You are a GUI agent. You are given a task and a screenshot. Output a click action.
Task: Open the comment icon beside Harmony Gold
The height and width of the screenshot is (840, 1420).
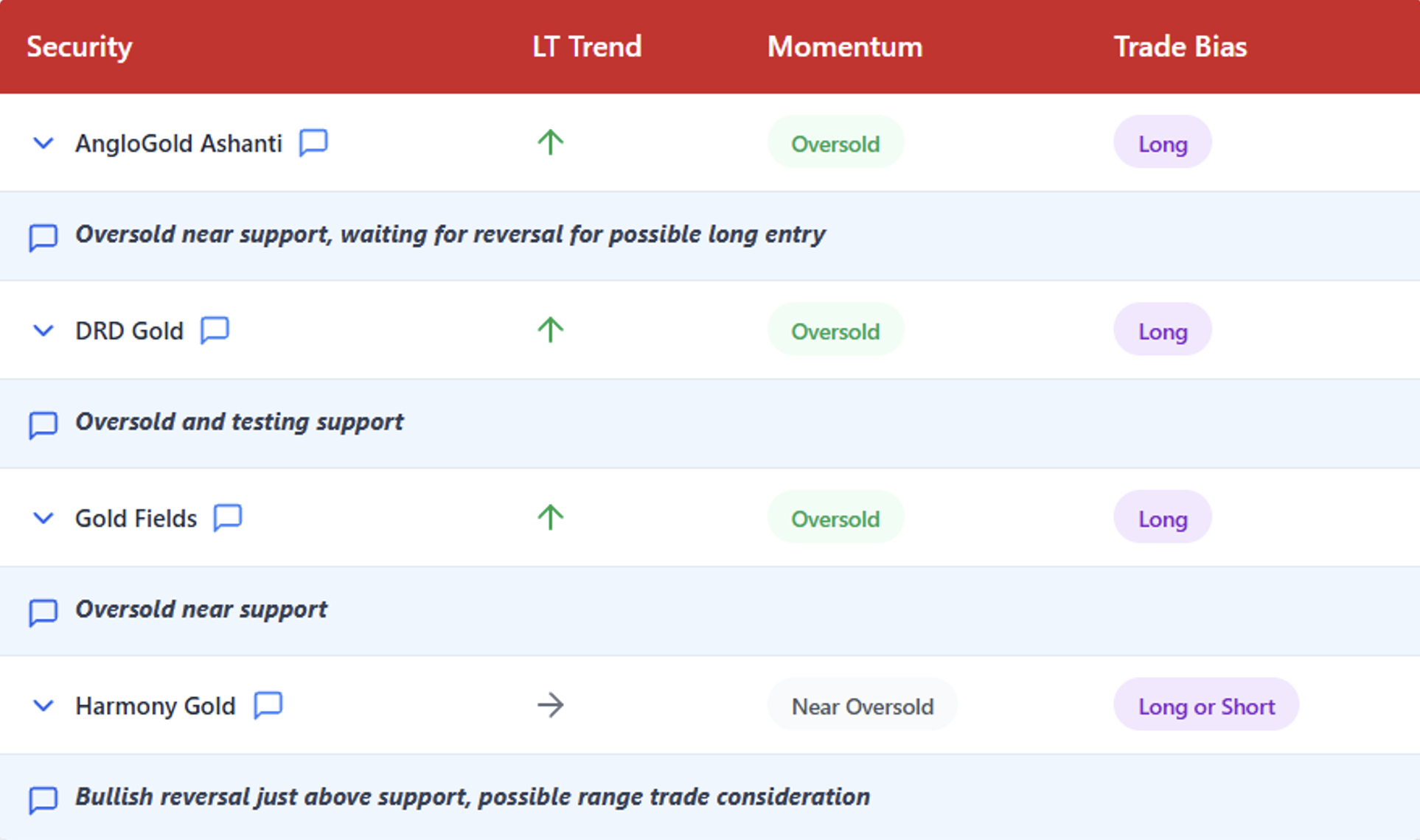[x=268, y=705]
